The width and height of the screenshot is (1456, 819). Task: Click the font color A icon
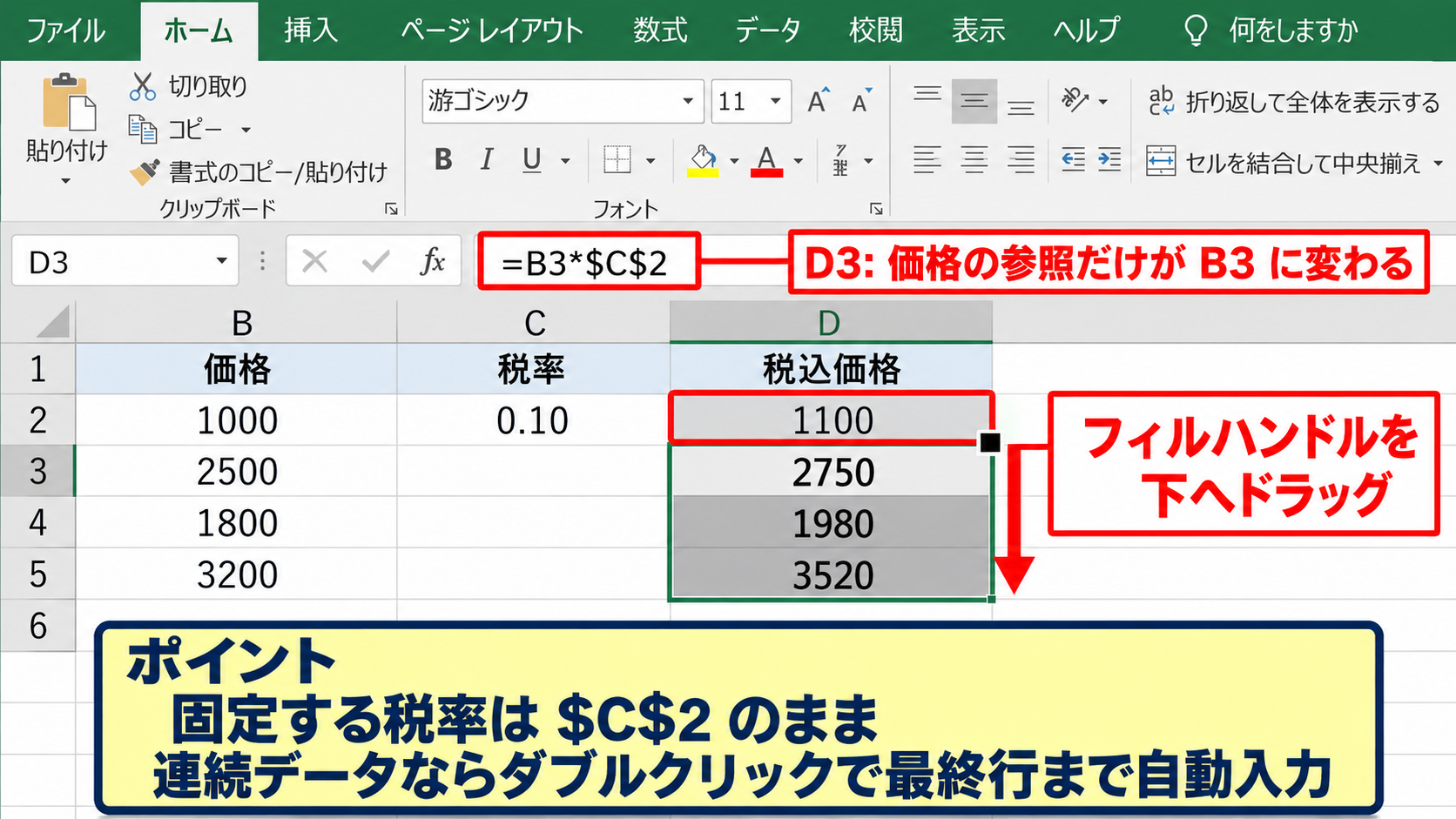tap(766, 160)
